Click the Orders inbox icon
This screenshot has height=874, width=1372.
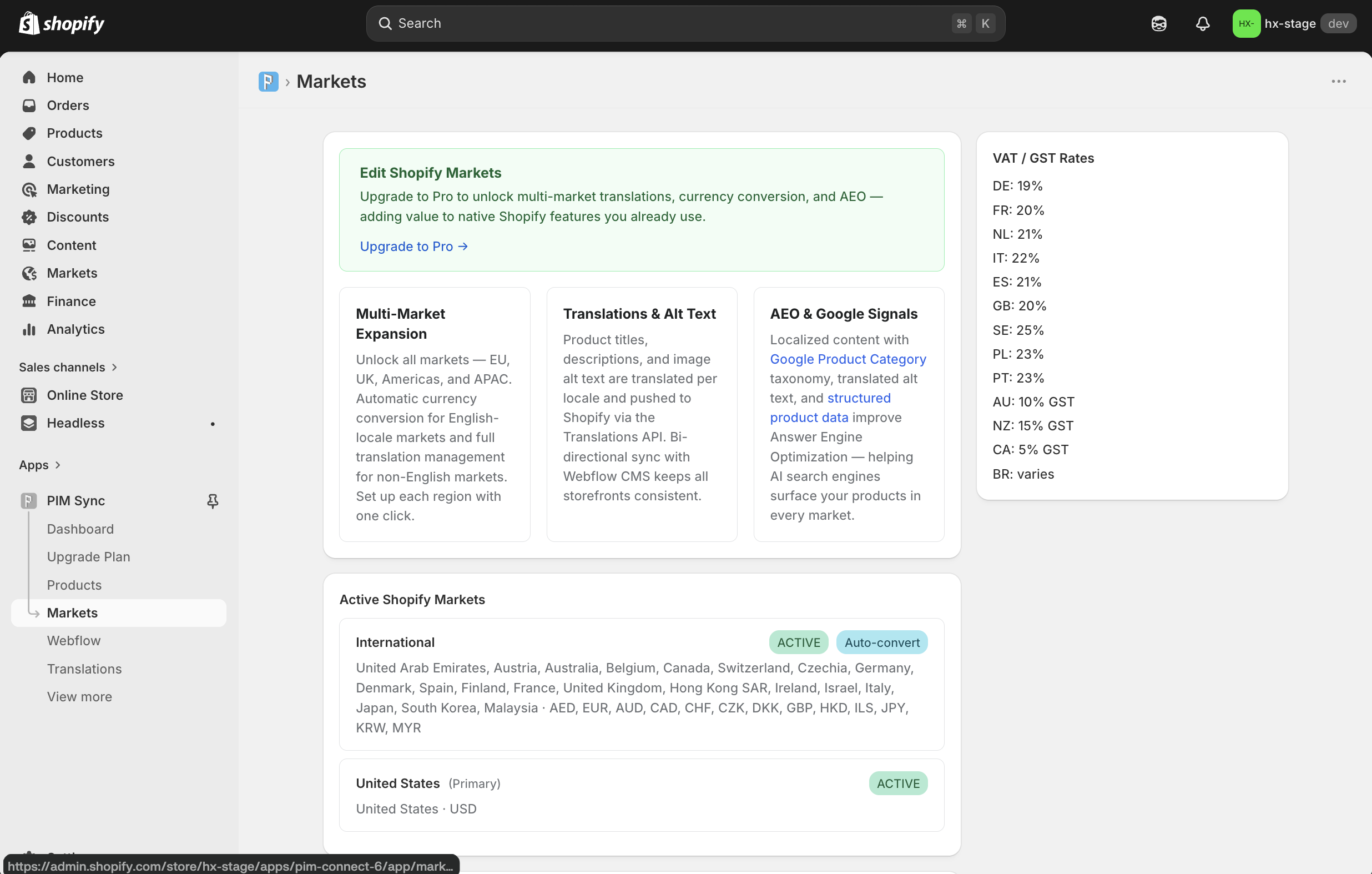pyautogui.click(x=29, y=106)
